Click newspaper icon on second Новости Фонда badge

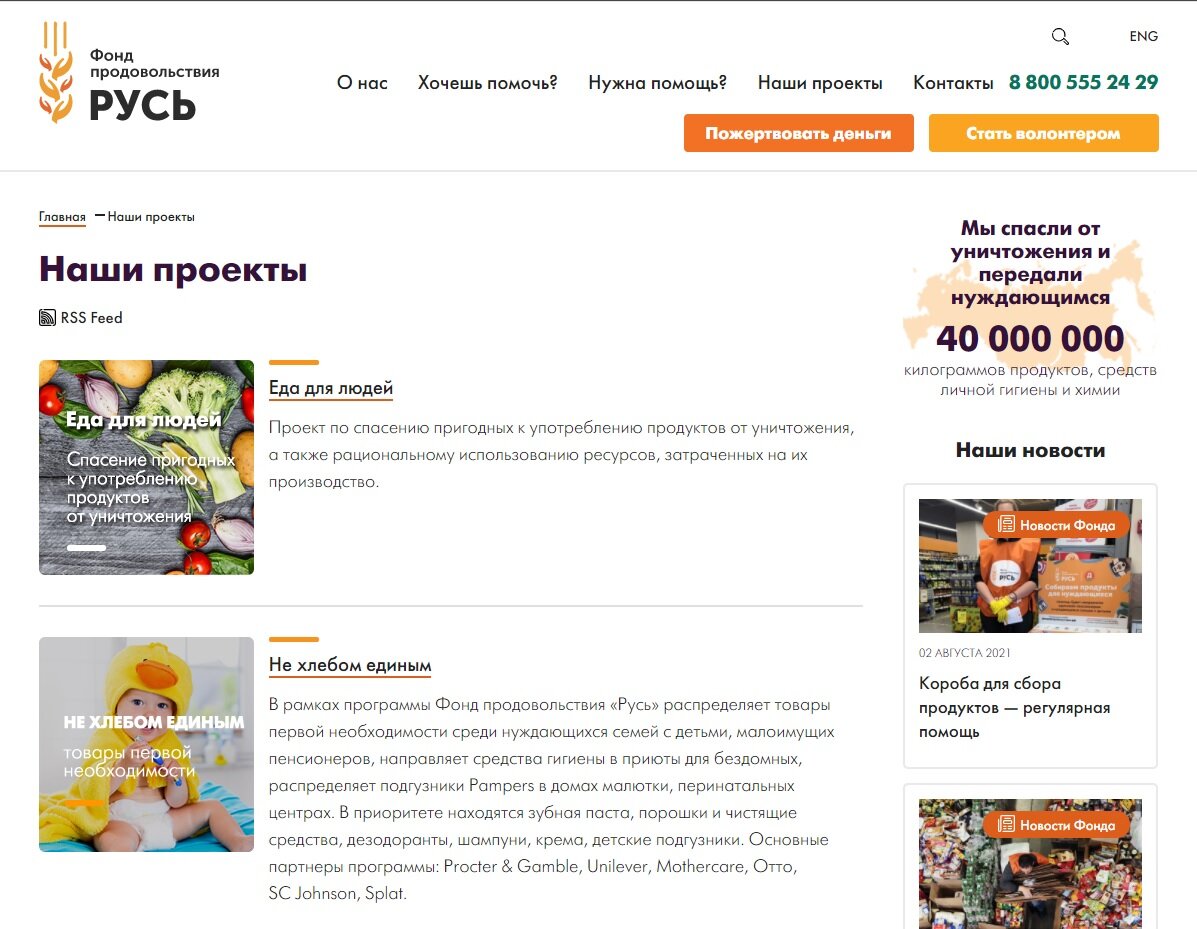(x=1006, y=824)
